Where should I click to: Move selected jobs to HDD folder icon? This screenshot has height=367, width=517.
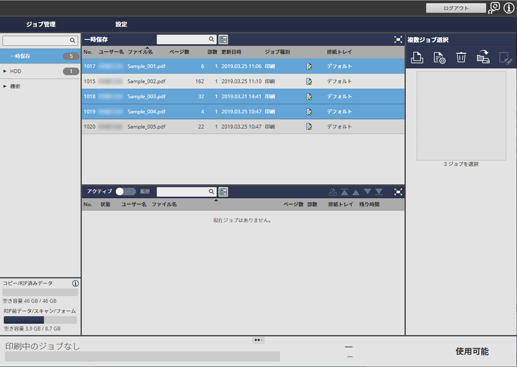483,57
